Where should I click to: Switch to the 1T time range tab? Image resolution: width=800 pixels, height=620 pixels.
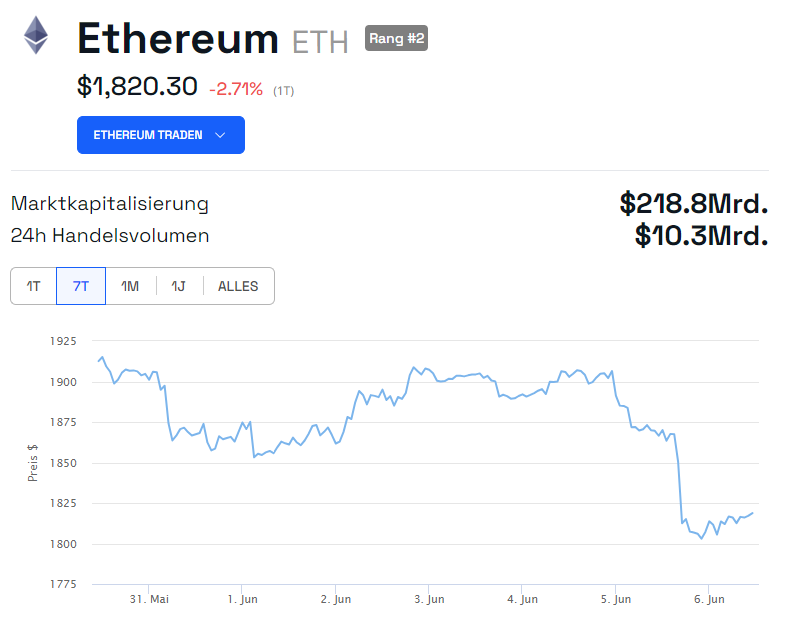tap(32, 286)
